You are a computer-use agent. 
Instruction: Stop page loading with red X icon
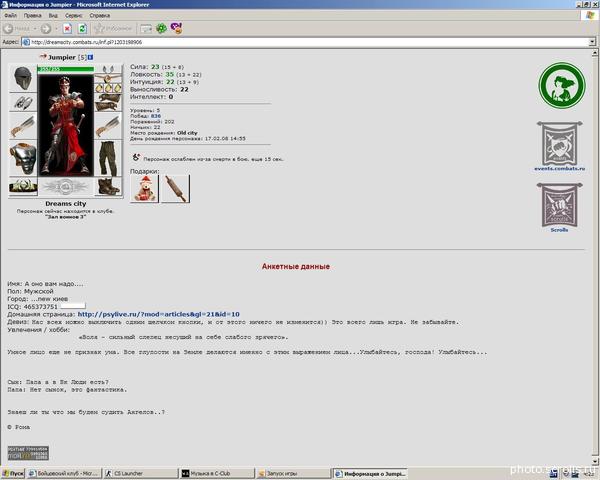point(67,28)
